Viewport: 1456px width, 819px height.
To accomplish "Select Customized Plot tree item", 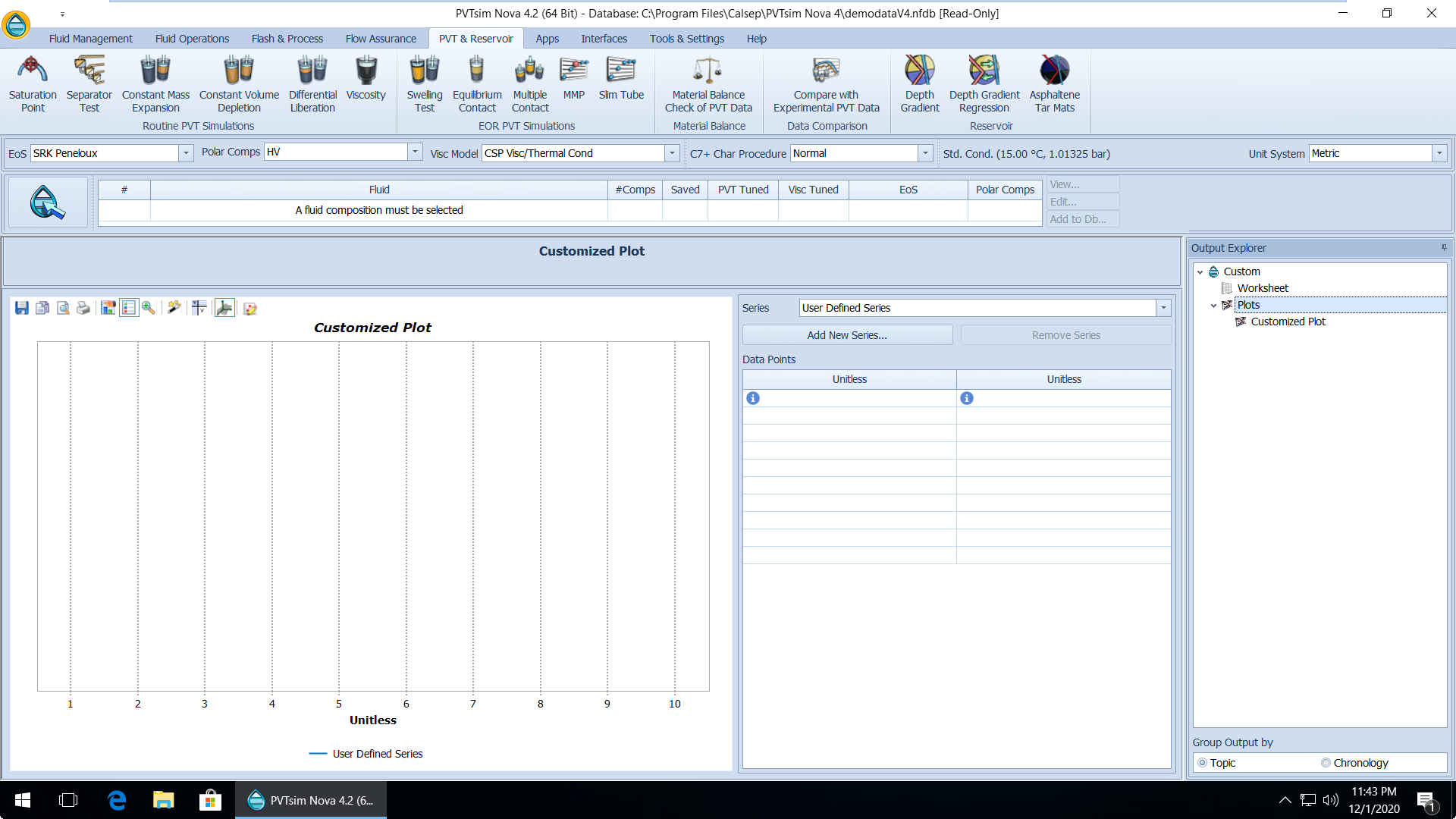I will (x=1288, y=322).
